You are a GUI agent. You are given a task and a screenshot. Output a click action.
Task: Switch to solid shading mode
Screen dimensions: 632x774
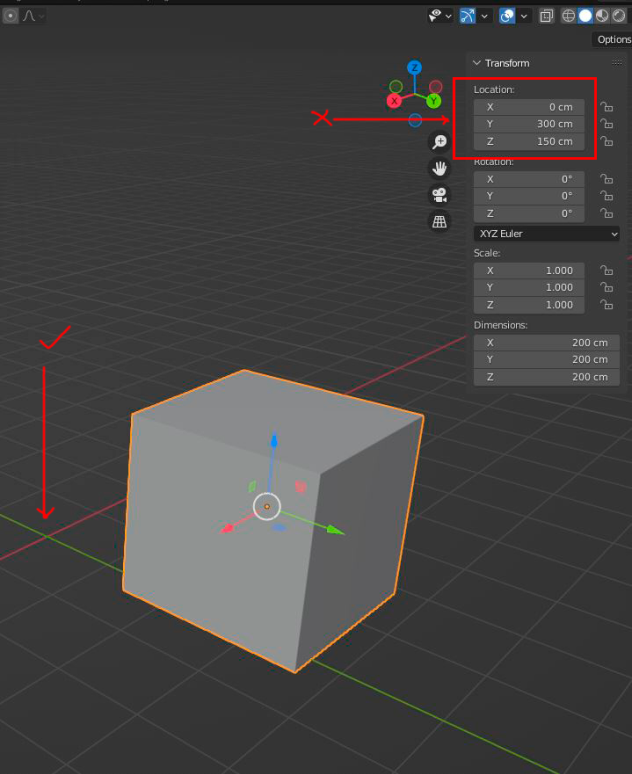click(x=585, y=16)
